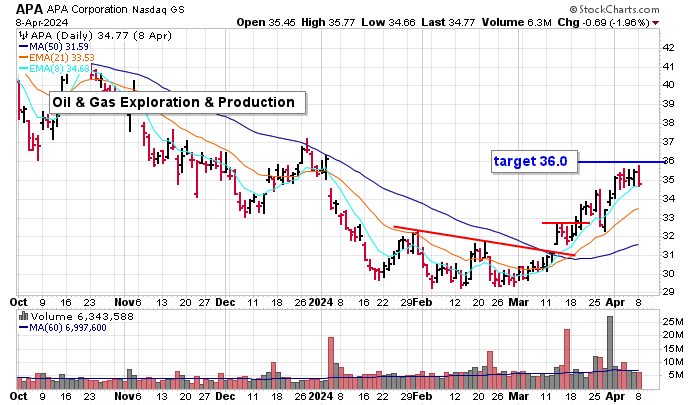700x405 pixels.
Task: Click the red down-triangle change indicator
Action: pyautogui.click(x=655, y=23)
